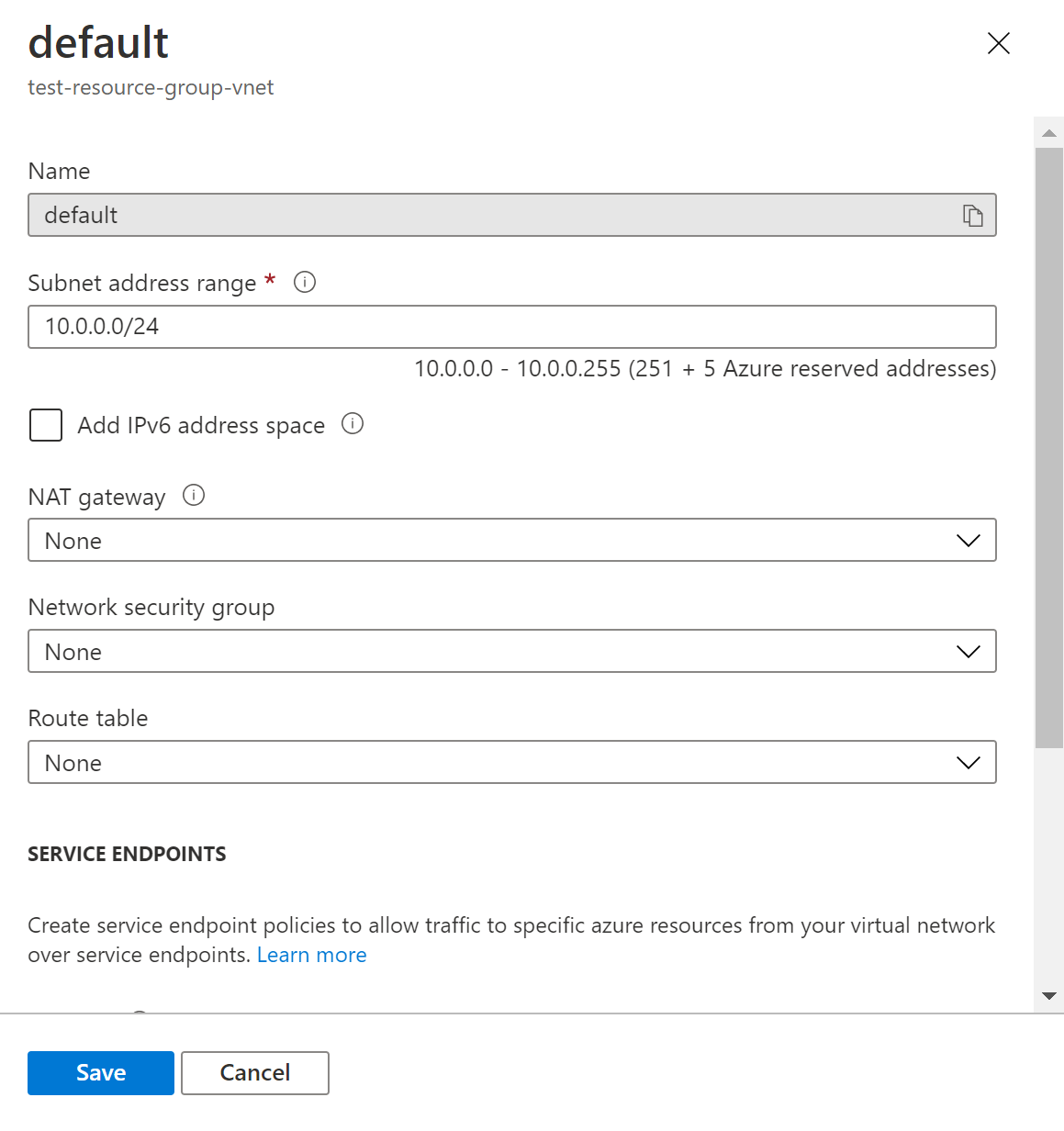
Task: Click the SERVICE ENDPOINTS section heading
Action: click(127, 855)
